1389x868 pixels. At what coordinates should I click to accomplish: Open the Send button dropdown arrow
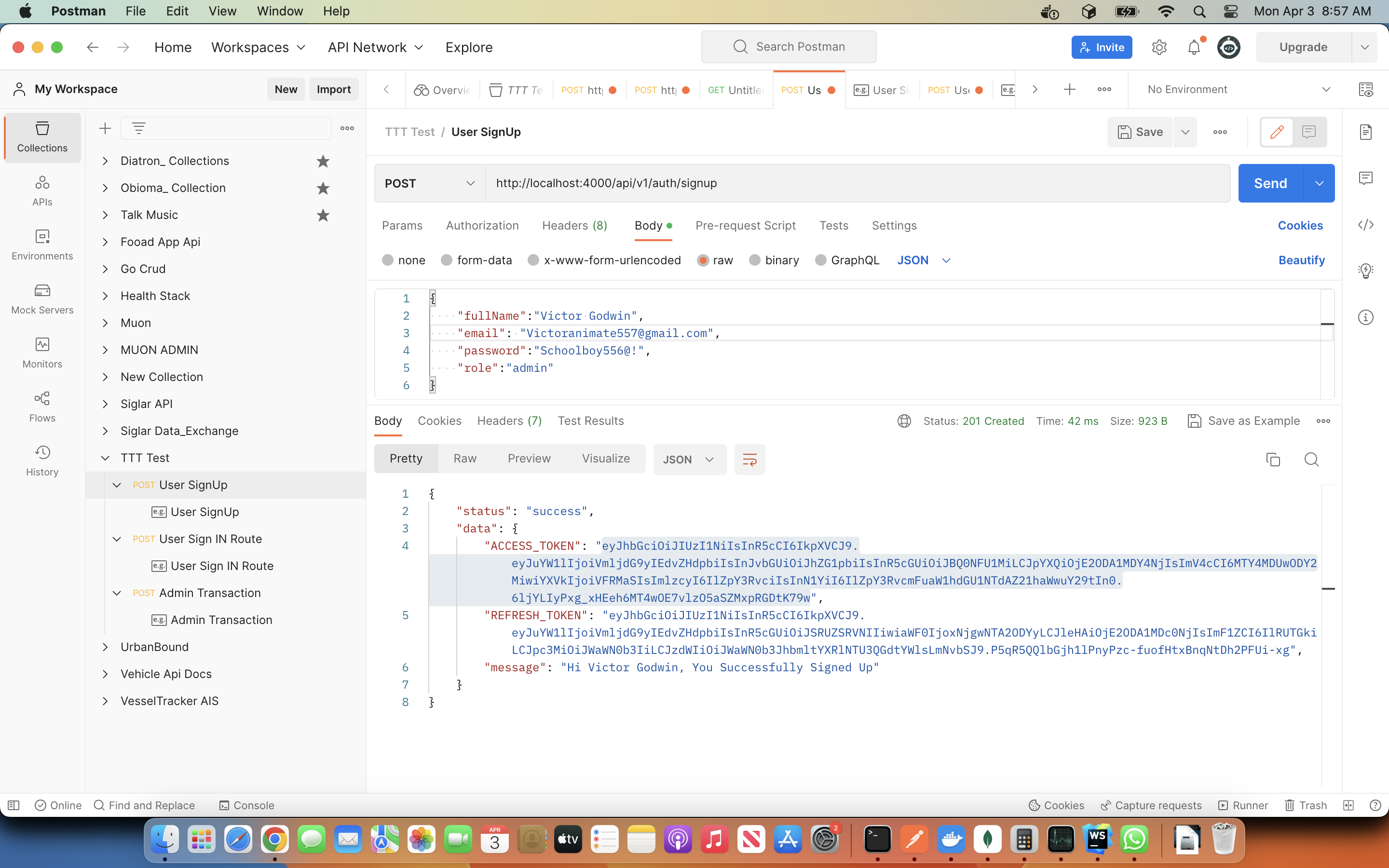[x=1319, y=183]
